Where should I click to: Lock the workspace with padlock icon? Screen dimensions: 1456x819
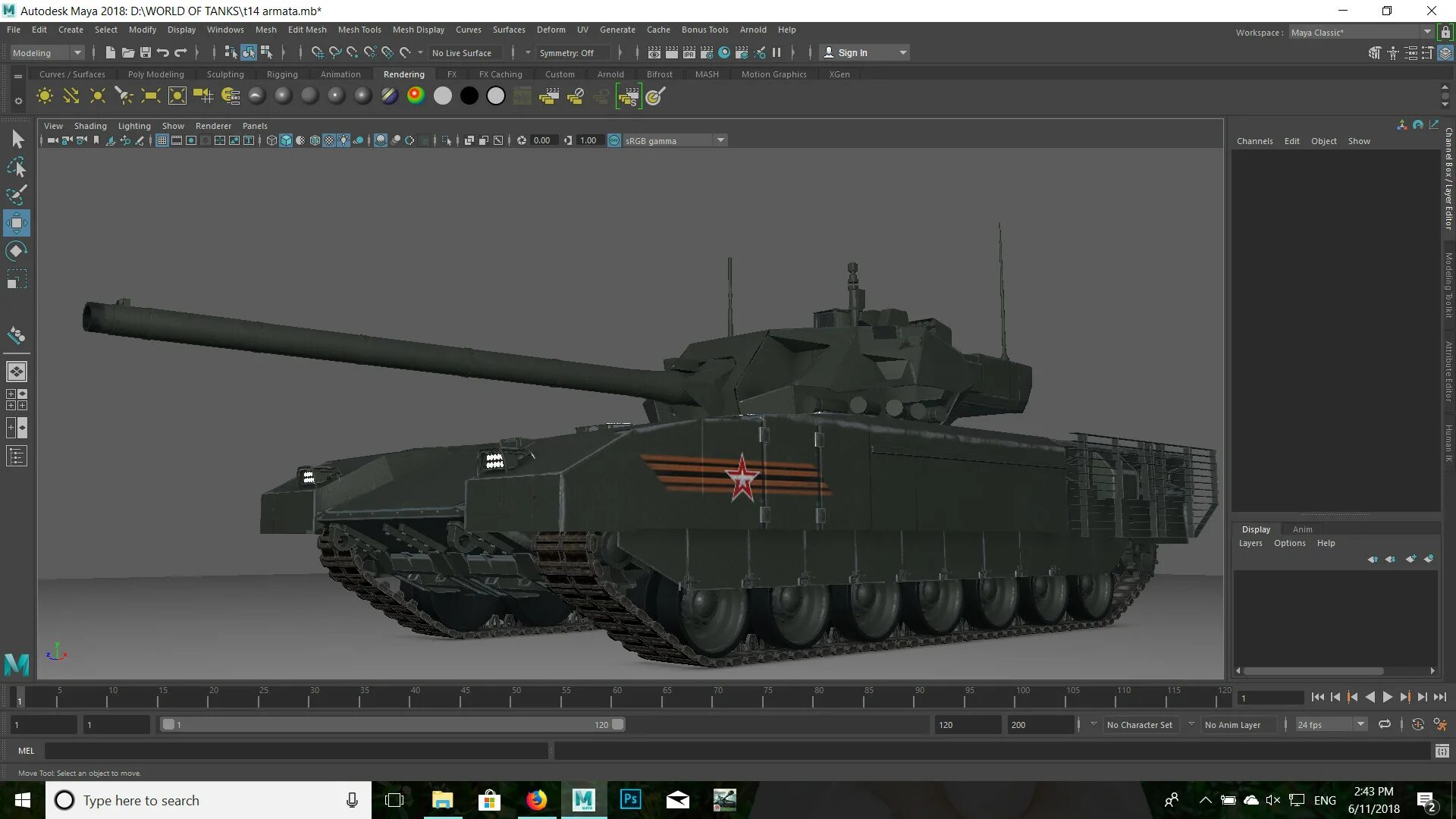click(x=1446, y=32)
